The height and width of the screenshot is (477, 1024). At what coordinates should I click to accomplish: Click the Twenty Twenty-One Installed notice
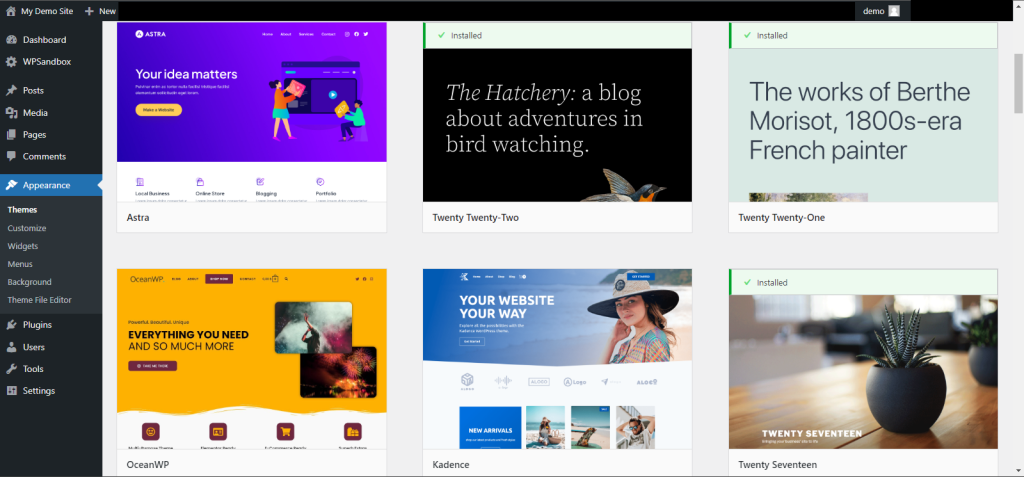(863, 35)
